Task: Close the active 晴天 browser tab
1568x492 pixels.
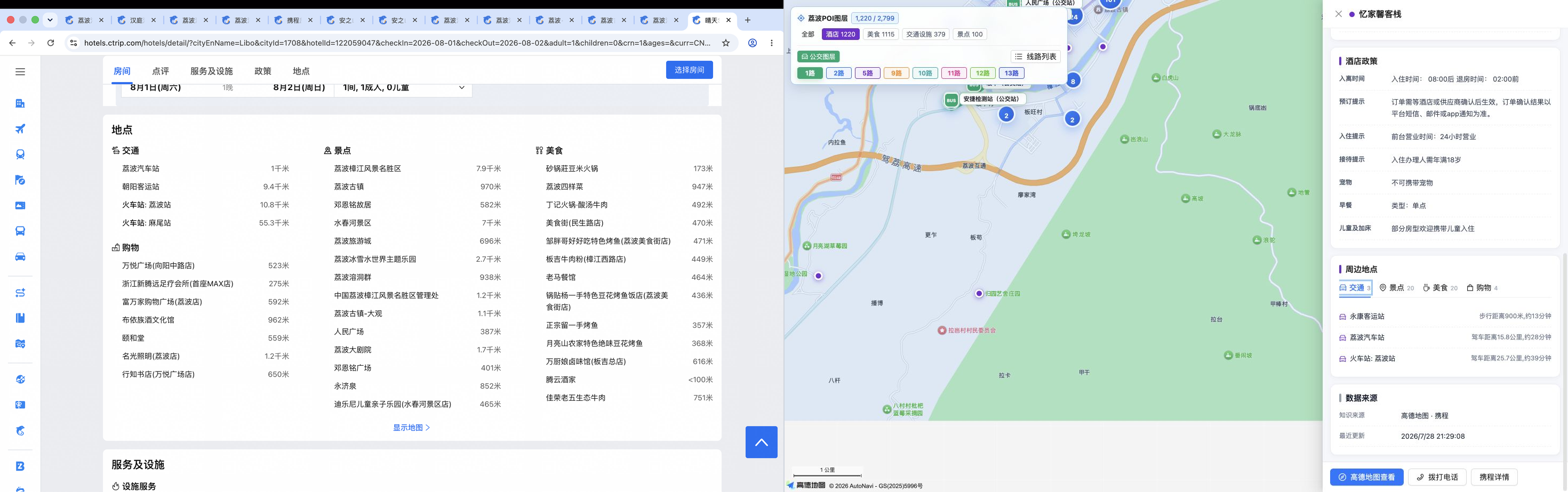Action: coord(728,20)
